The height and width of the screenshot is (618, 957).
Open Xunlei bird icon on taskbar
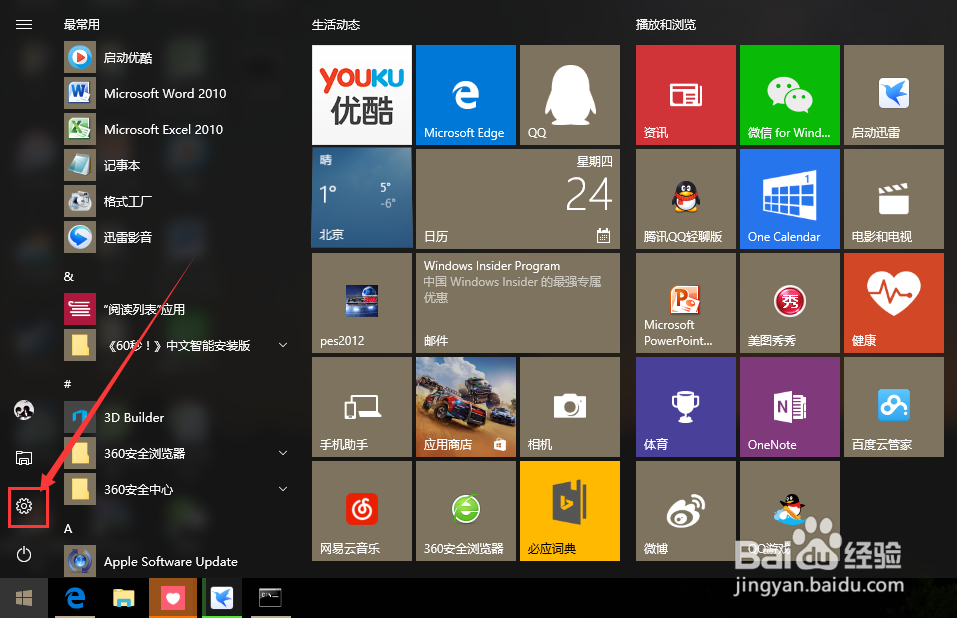pyautogui.click(x=222, y=598)
